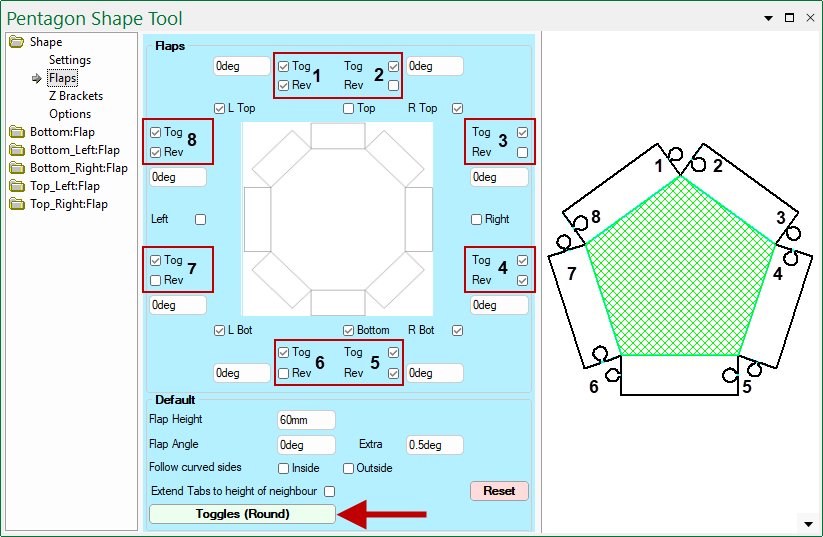823x537 pixels.
Task: Click the Shape folder icon in tree
Action: click(x=16, y=42)
